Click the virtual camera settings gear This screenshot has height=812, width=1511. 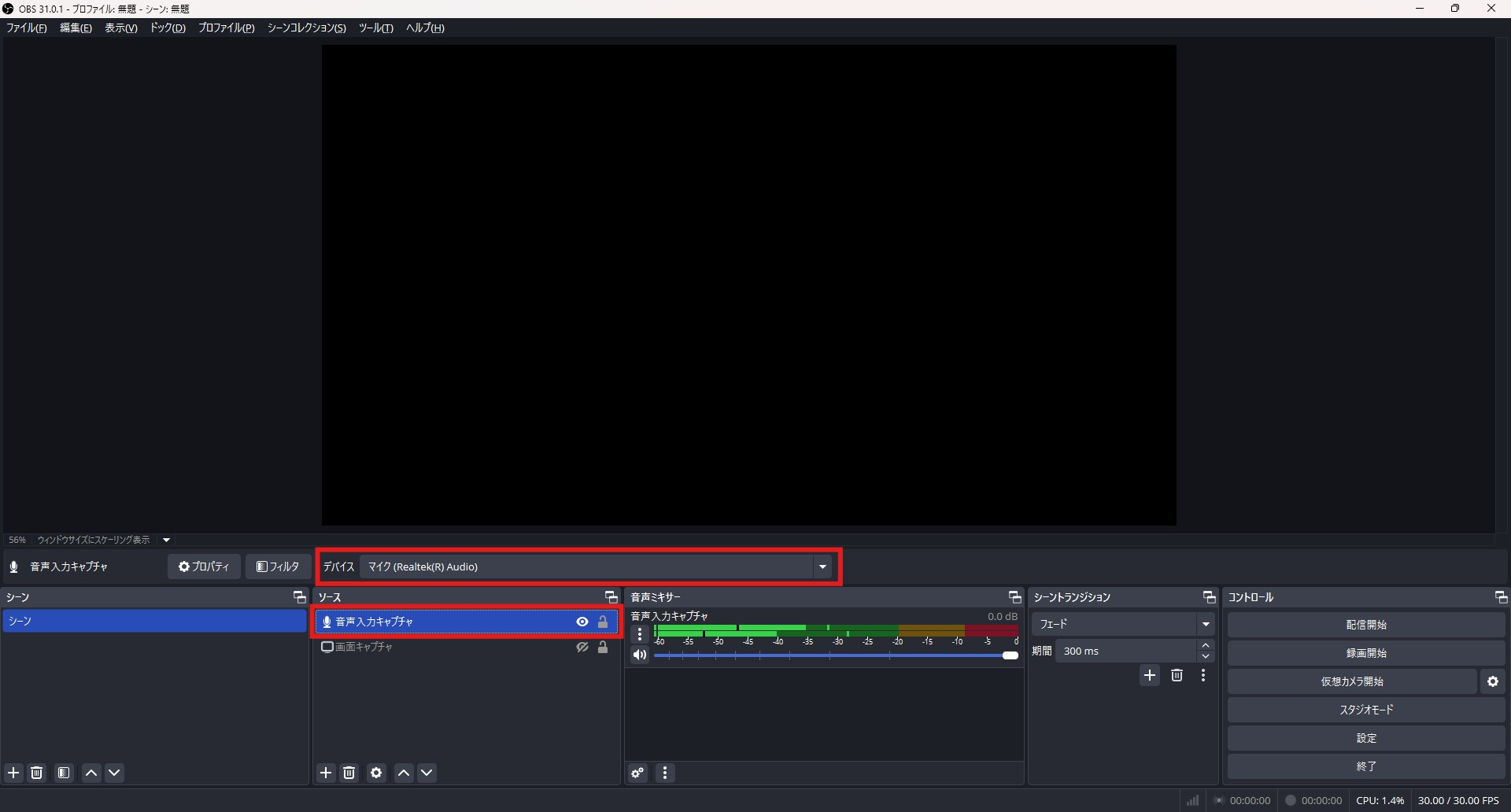click(1493, 681)
